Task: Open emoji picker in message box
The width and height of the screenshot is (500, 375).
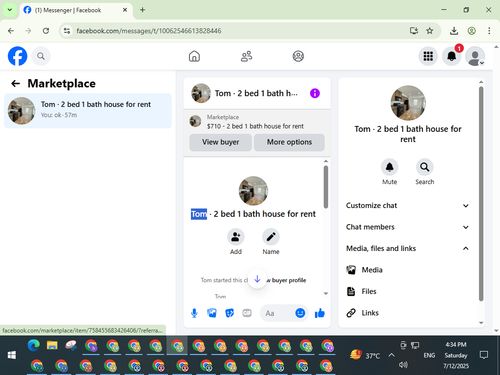Action: point(300,313)
